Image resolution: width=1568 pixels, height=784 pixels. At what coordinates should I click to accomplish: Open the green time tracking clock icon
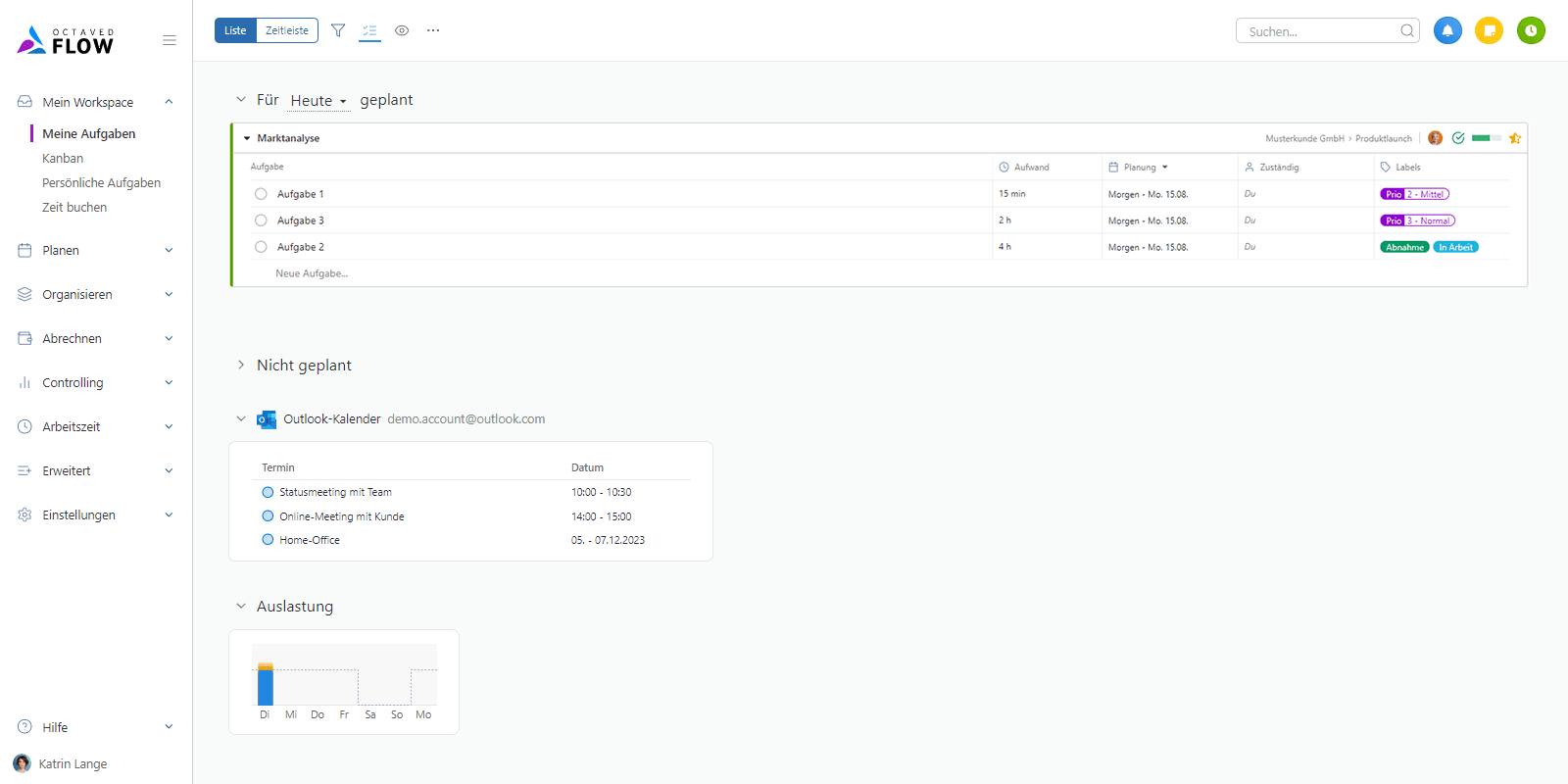(x=1531, y=30)
